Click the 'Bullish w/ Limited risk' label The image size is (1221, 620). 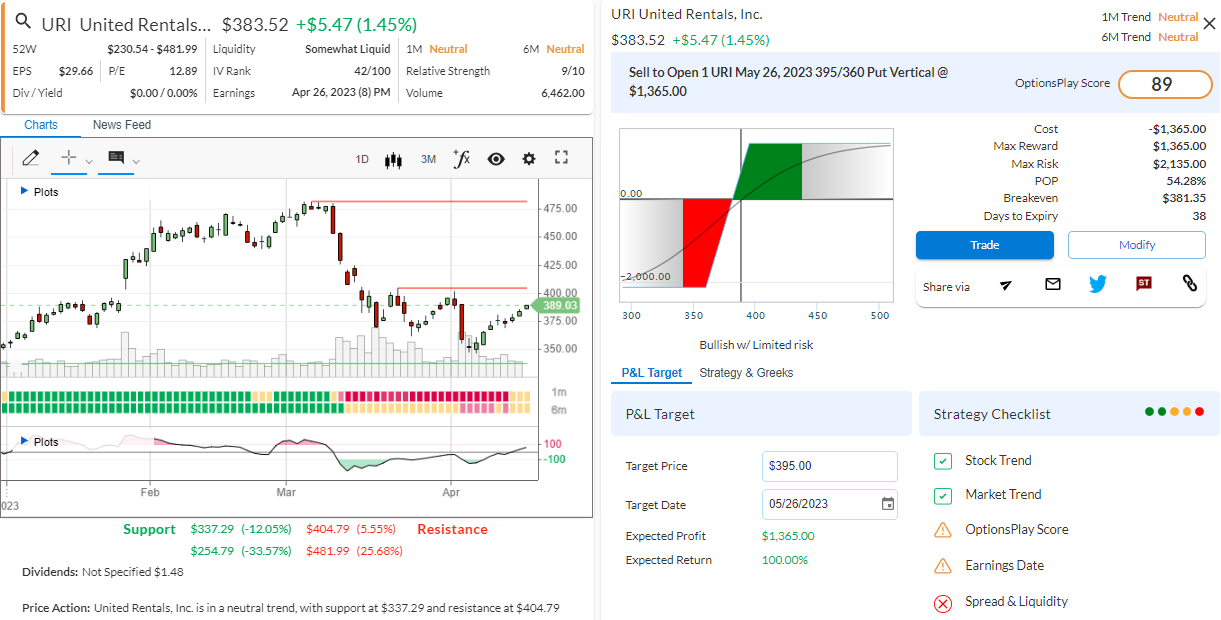tap(756, 345)
